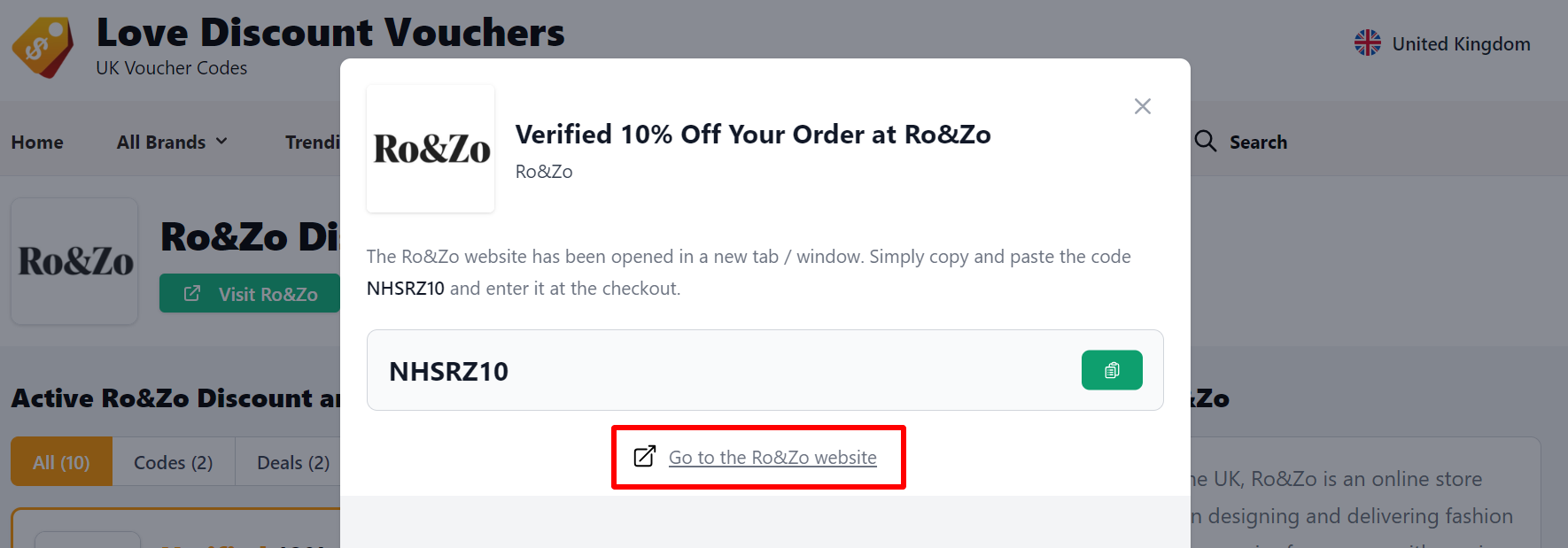Open the Trending menu item

pyautogui.click(x=312, y=143)
